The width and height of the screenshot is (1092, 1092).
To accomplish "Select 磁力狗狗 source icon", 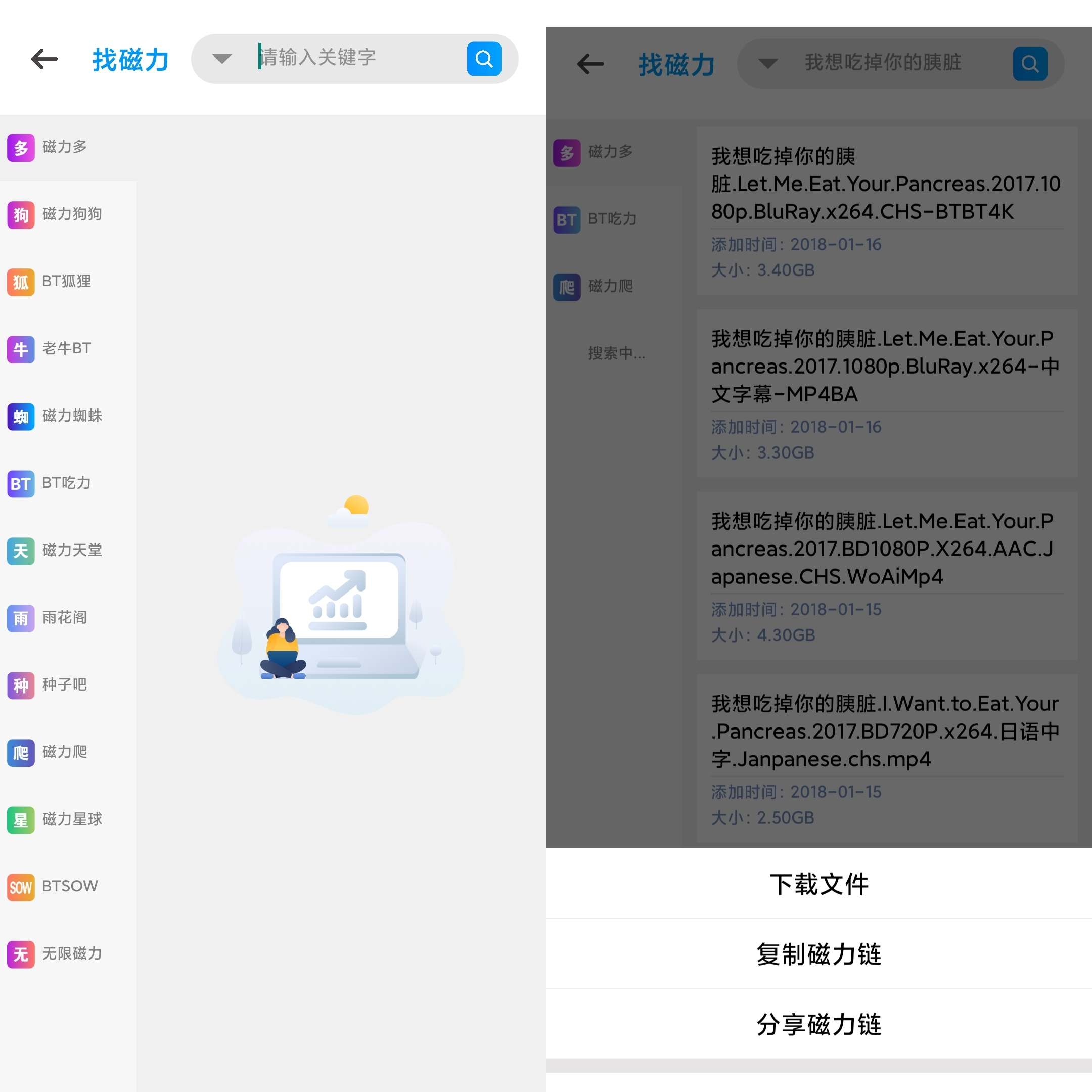I will [x=21, y=215].
